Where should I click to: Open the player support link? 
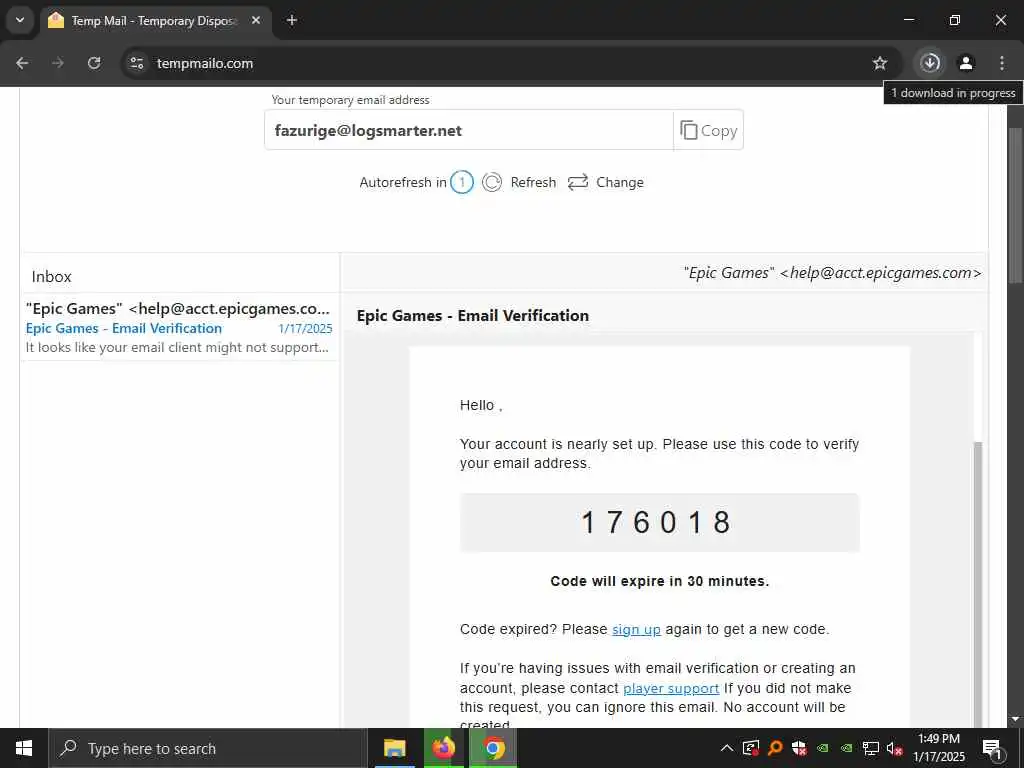coord(671,688)
